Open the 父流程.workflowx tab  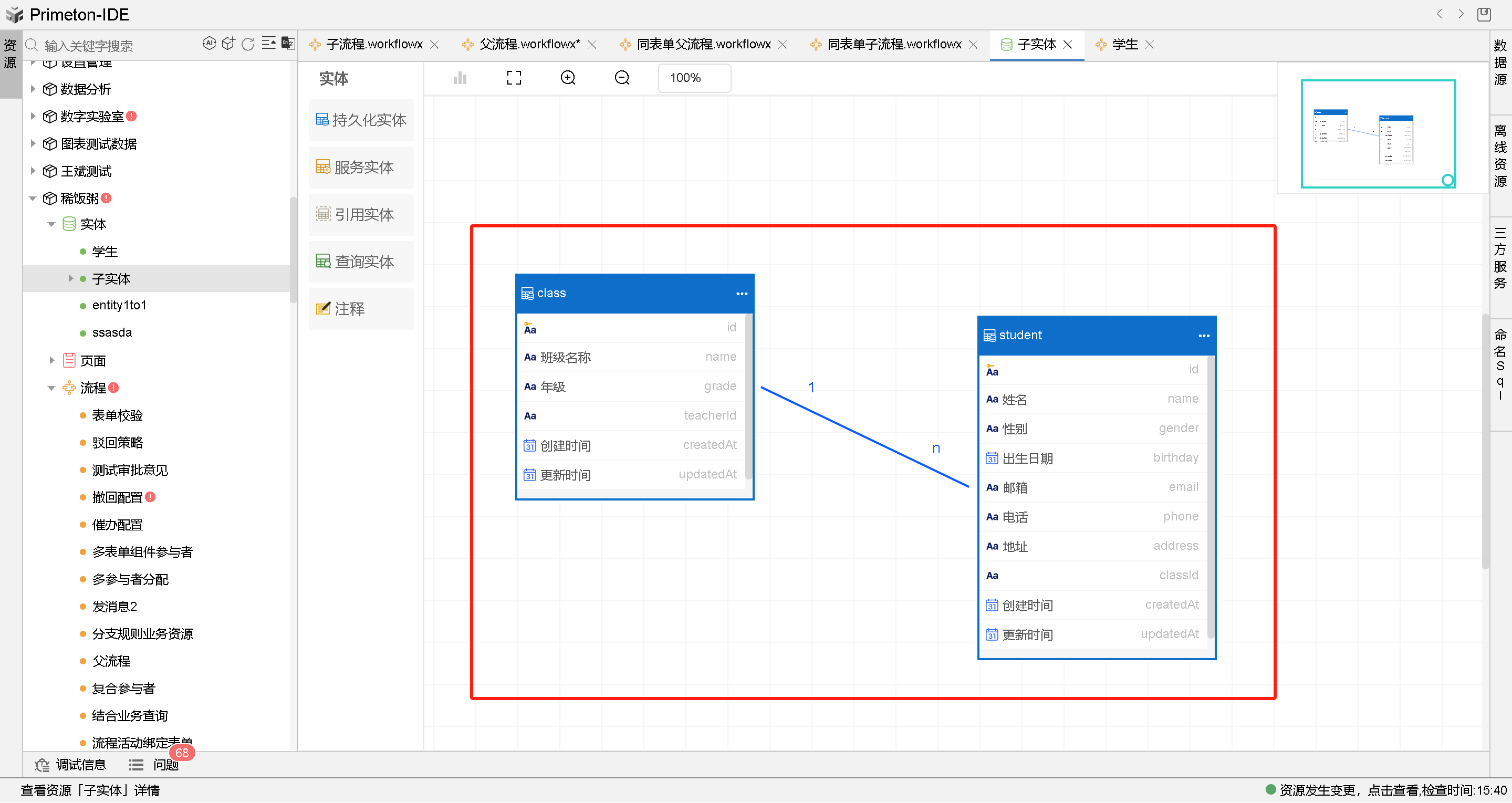click(x=529, y=45)
